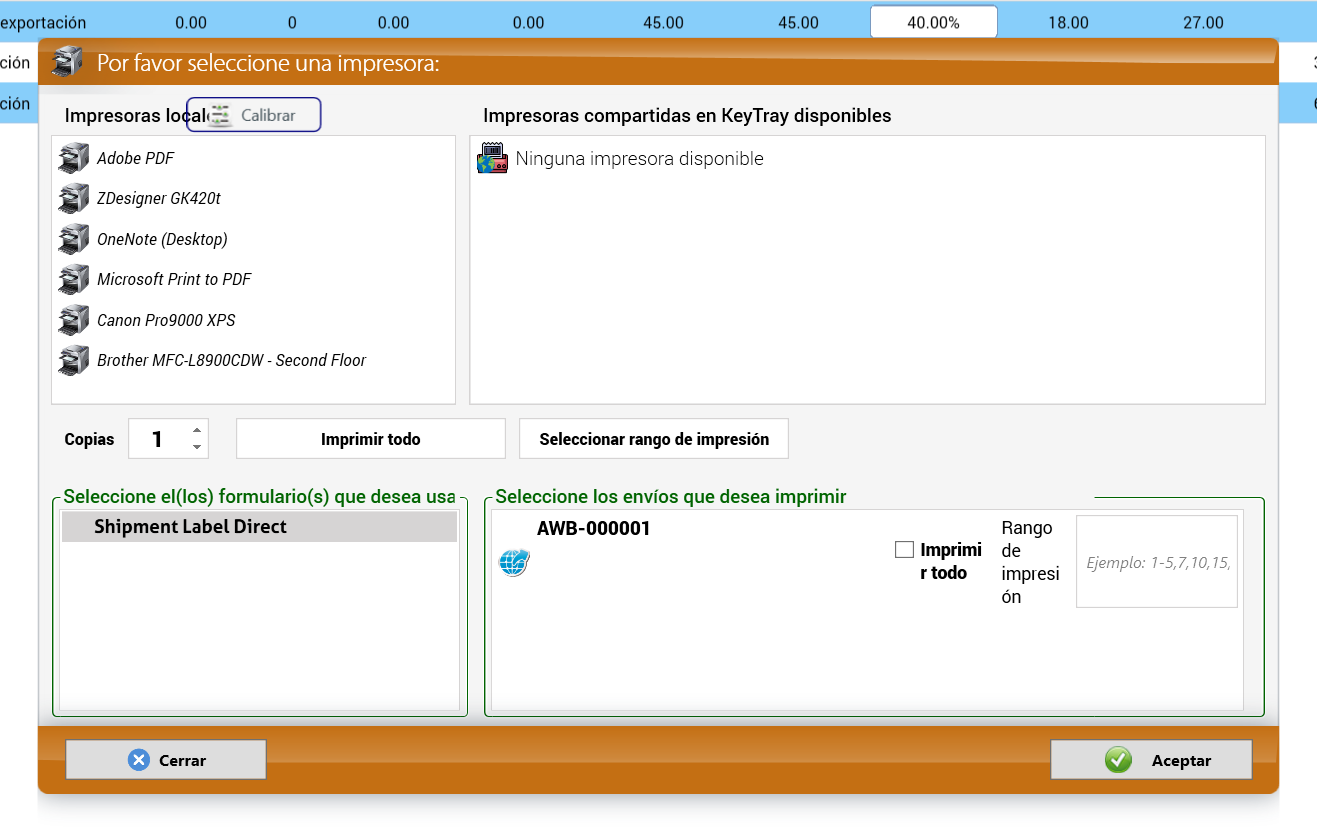Decrease the Copias count with the down arrow

[x=197, y=447]
